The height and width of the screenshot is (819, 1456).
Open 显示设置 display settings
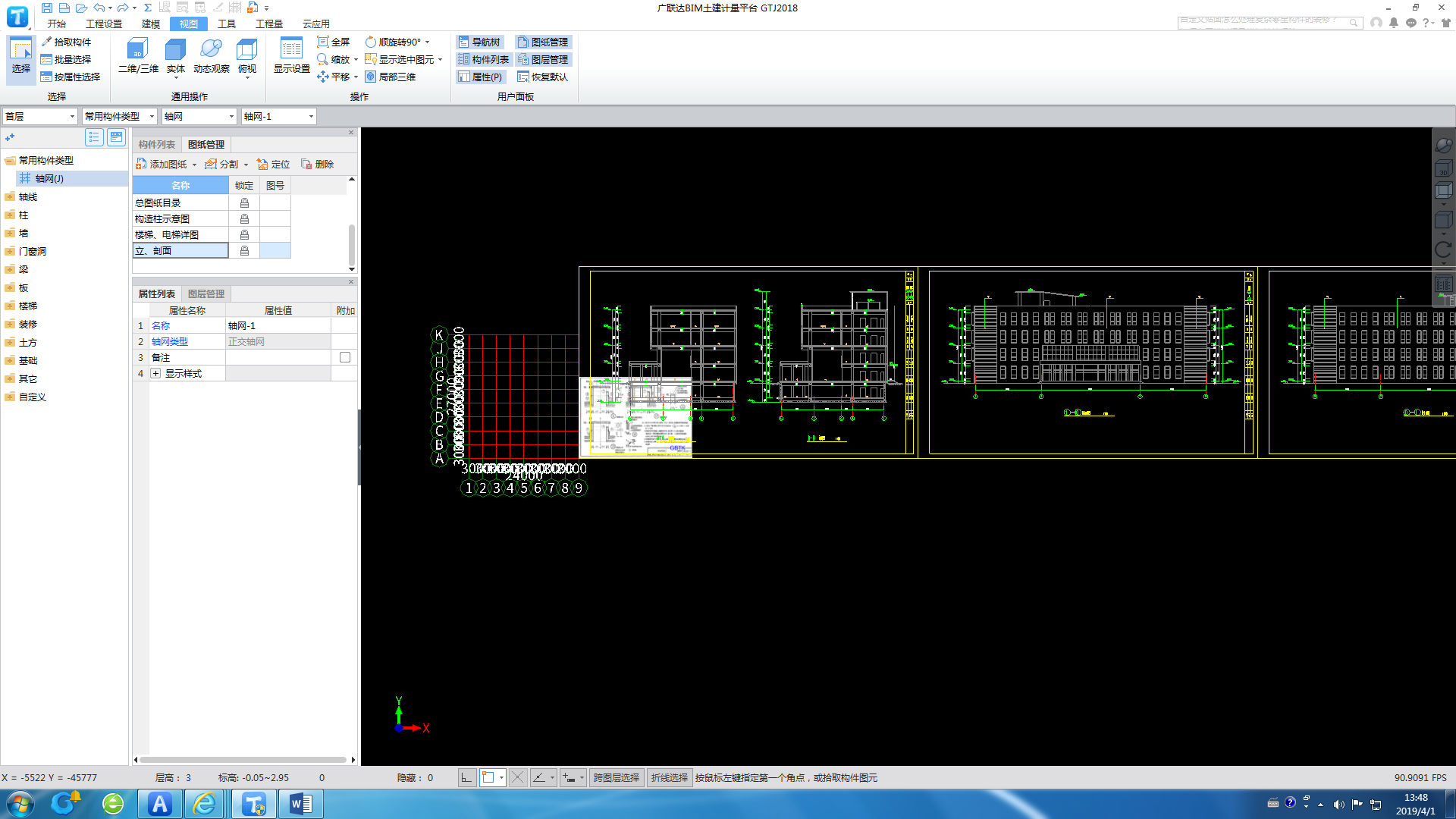(x=292, y=56)
